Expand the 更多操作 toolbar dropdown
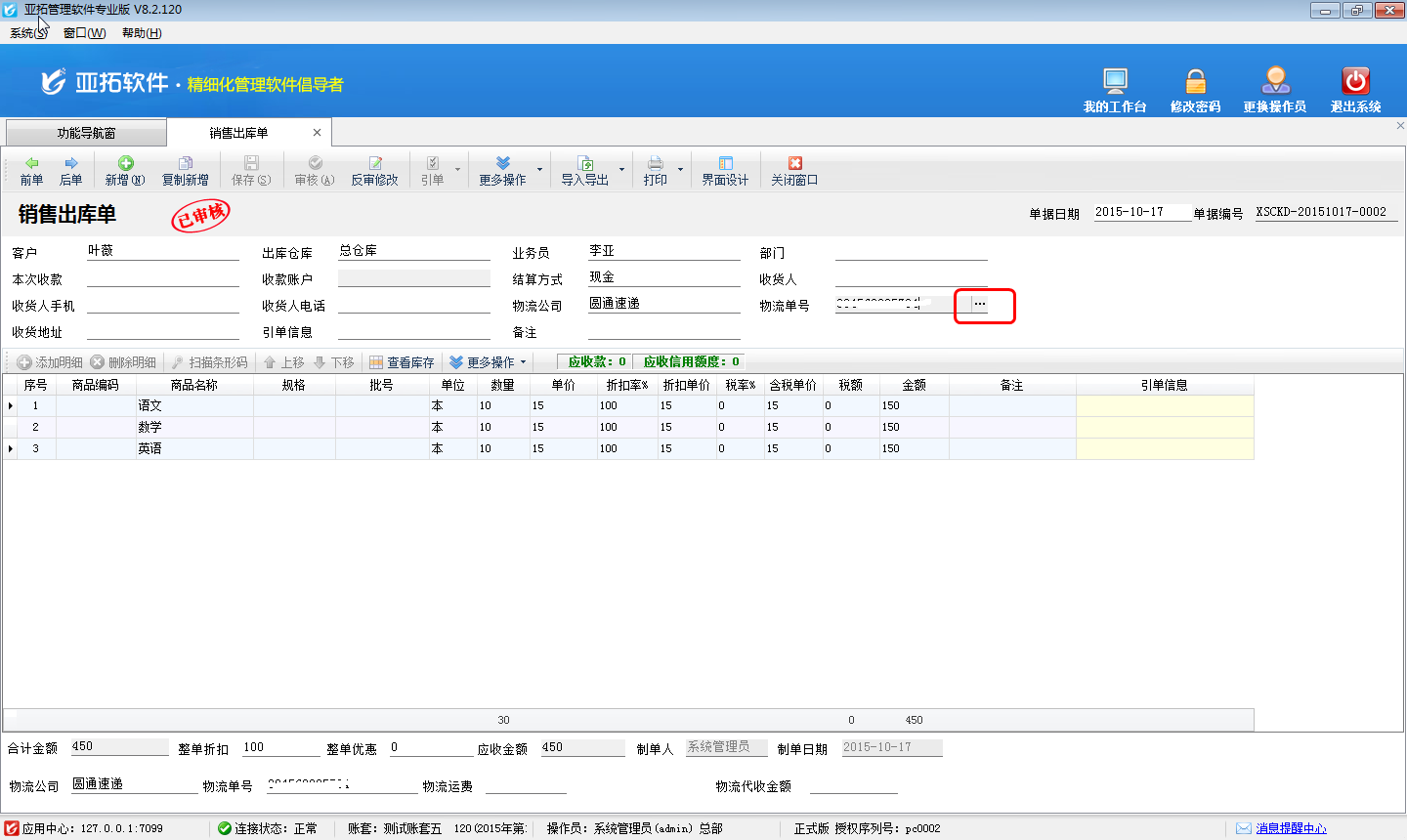 pyautogui.click(x=539, y=170)
